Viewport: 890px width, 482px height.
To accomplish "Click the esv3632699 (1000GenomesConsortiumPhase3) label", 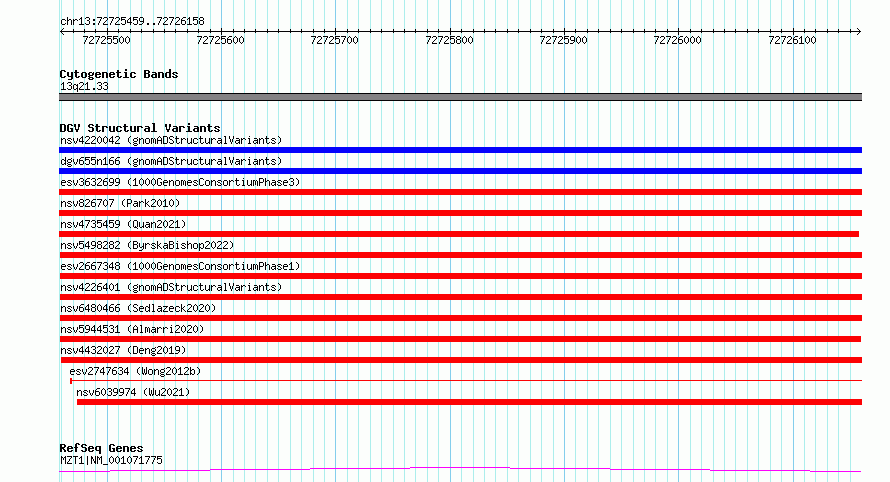I will [x=180, y=182].
